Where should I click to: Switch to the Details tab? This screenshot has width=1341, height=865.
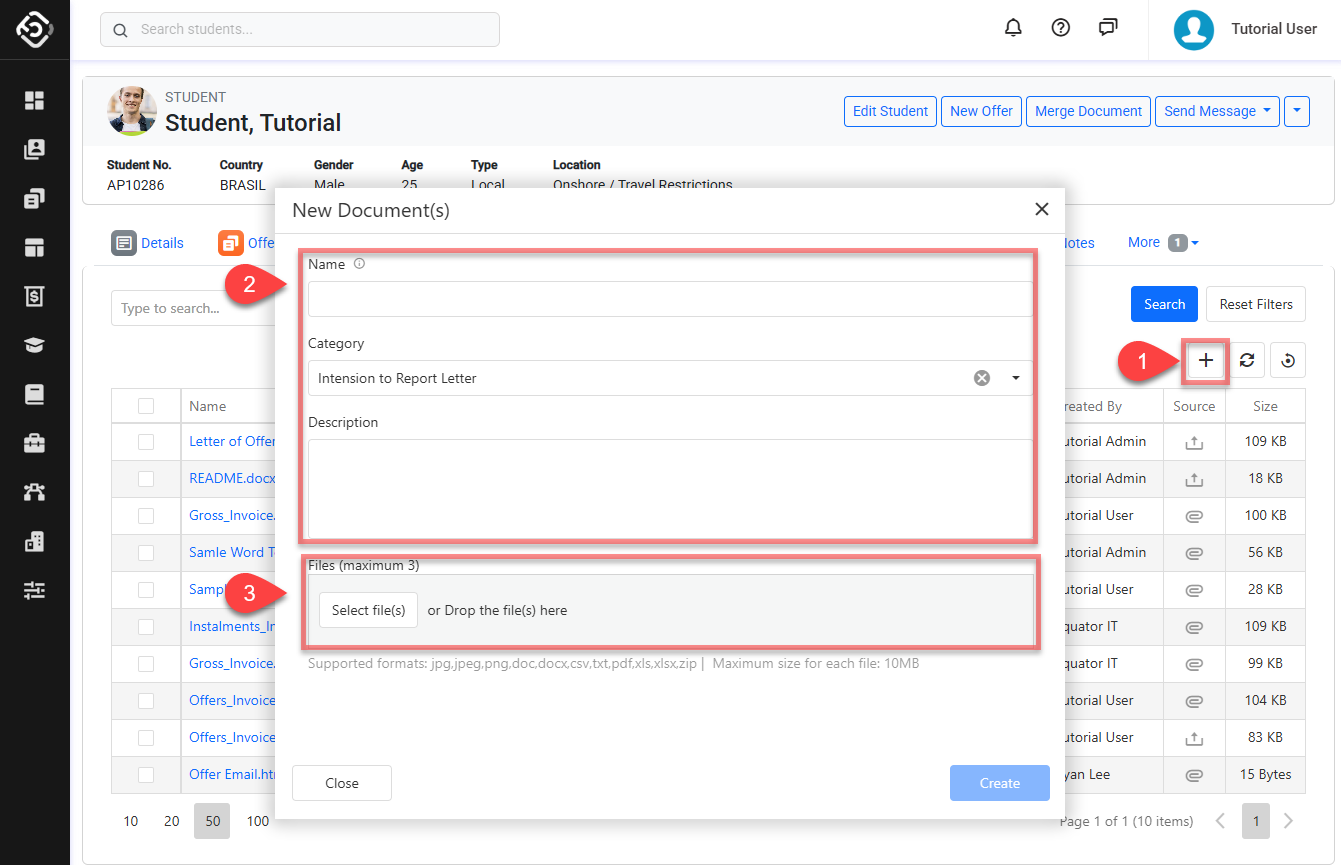148,243
